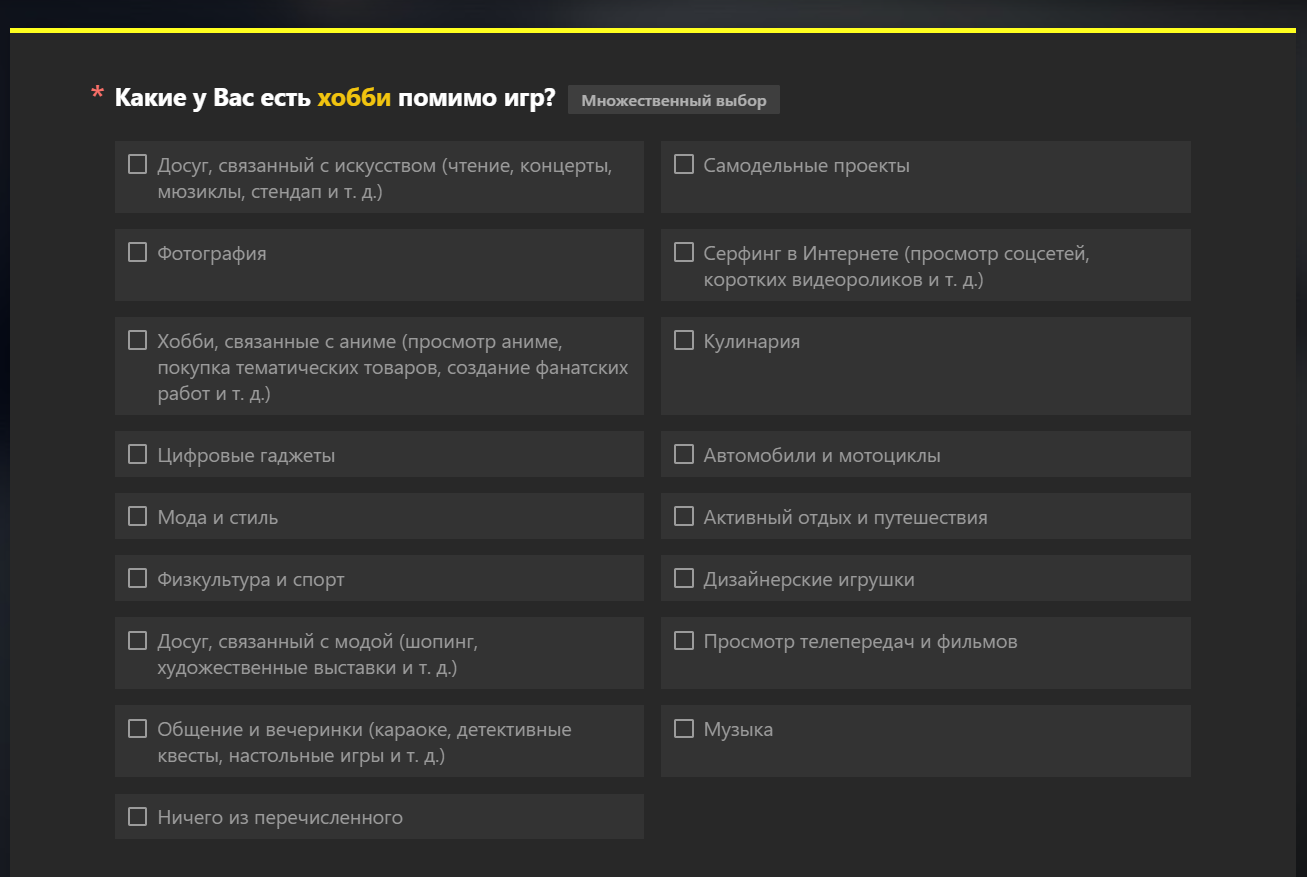Viewport: 1307px width, 877px height.
Task: Check 'Автомобили и мотоциклы' box
Action: click(684, 455)
